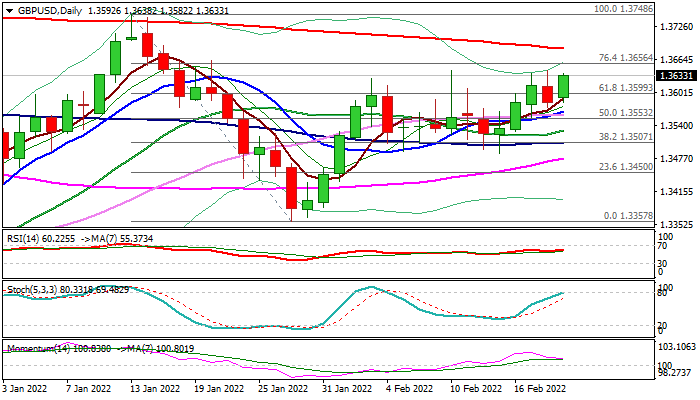Click the GBPUSD,Daily chart title

click(x=44, y=9)
